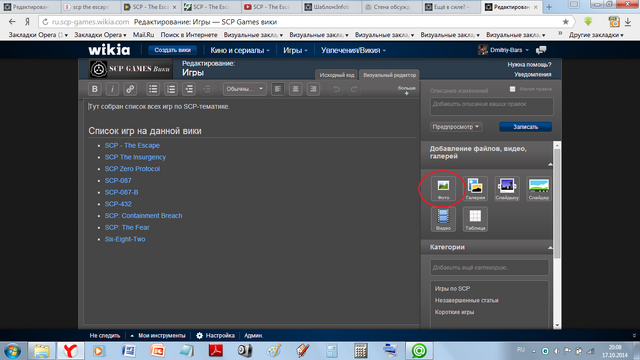Create a numbered list
This screenshot has height=360, width=640.
point(171,89)
